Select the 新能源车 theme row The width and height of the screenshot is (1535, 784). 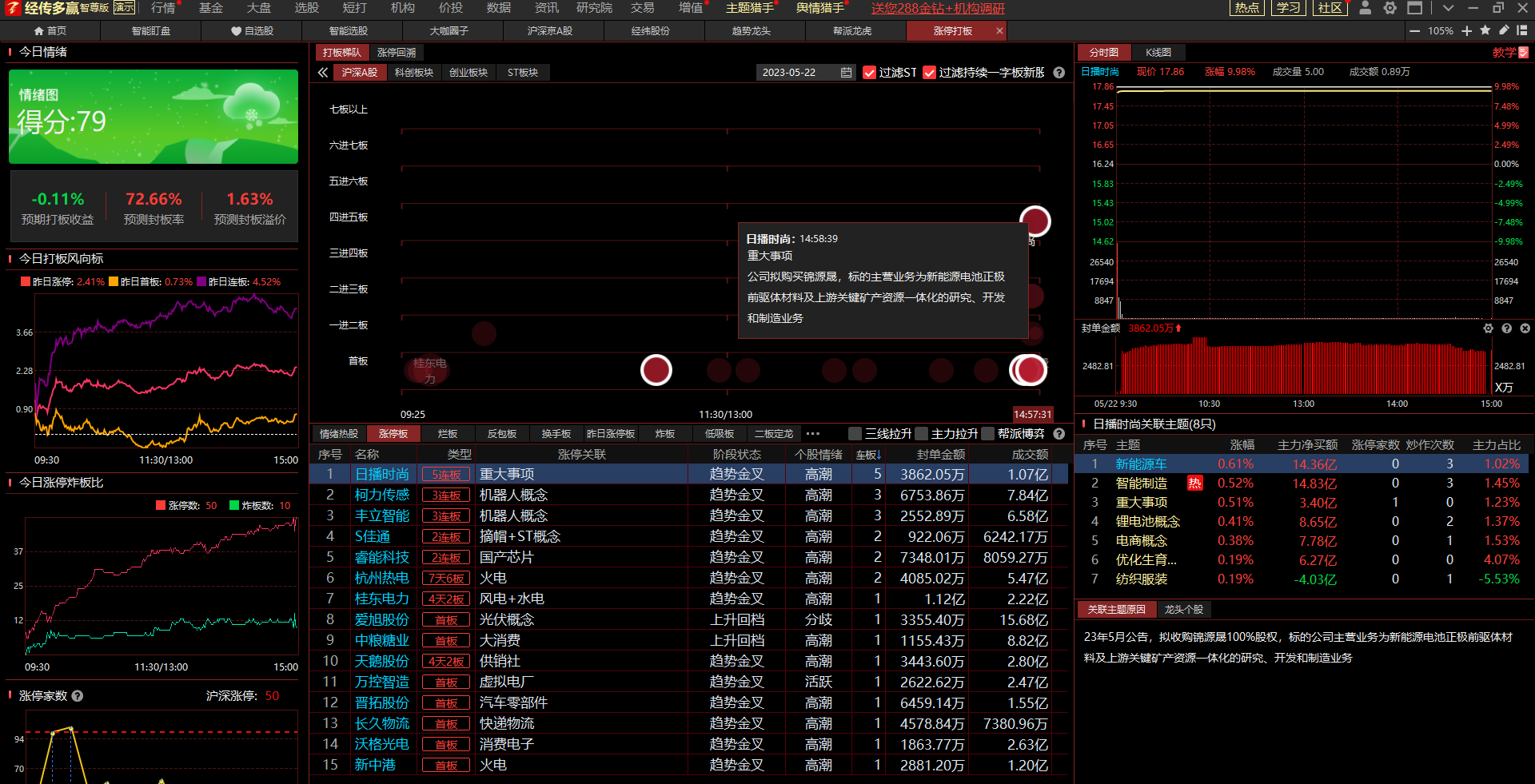pyautogui.click(x=1302, y=464)
